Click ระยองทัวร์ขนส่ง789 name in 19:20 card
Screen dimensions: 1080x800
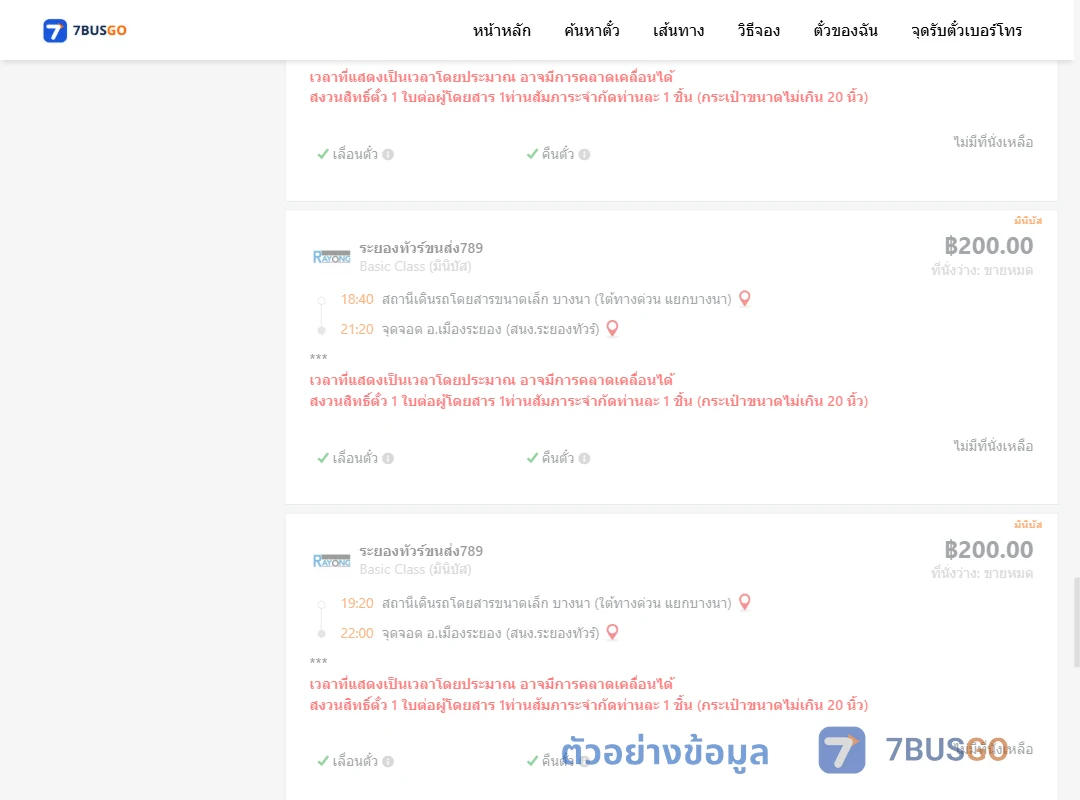(x=421, y=551)
